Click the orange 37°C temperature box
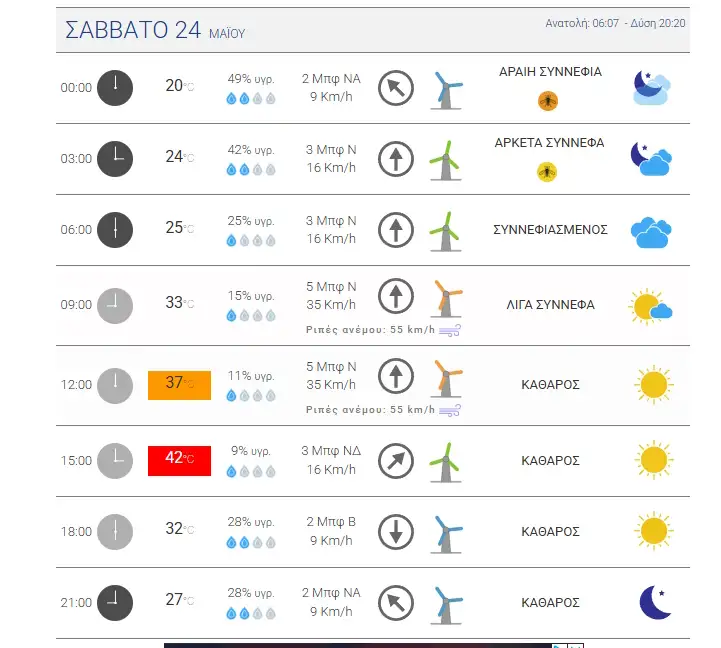The height and width of the screenshot is (648, 721). pos(179,385)
